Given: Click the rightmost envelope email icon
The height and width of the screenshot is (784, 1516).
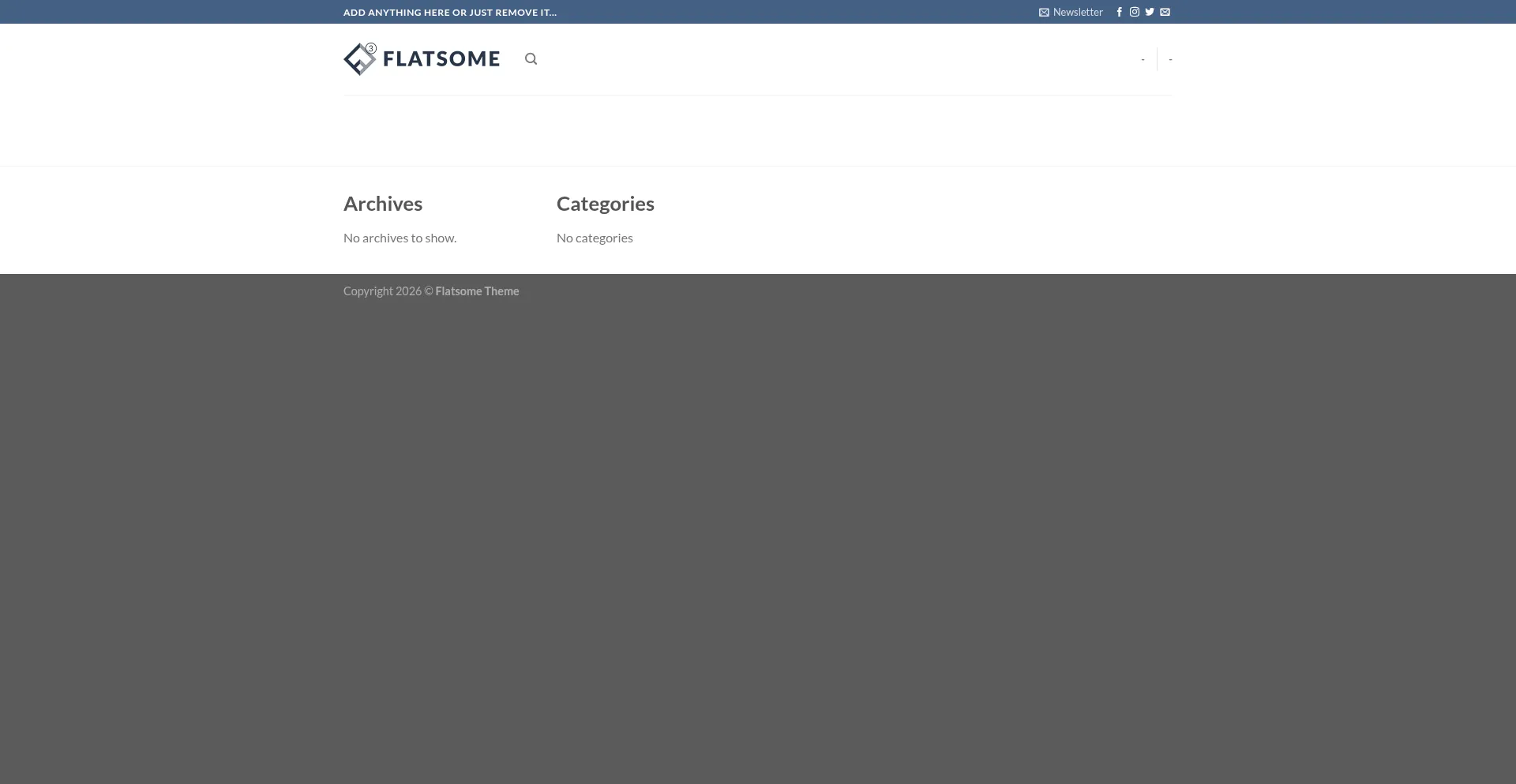Looking at the screenshot, I should (x=1165, y=12).
